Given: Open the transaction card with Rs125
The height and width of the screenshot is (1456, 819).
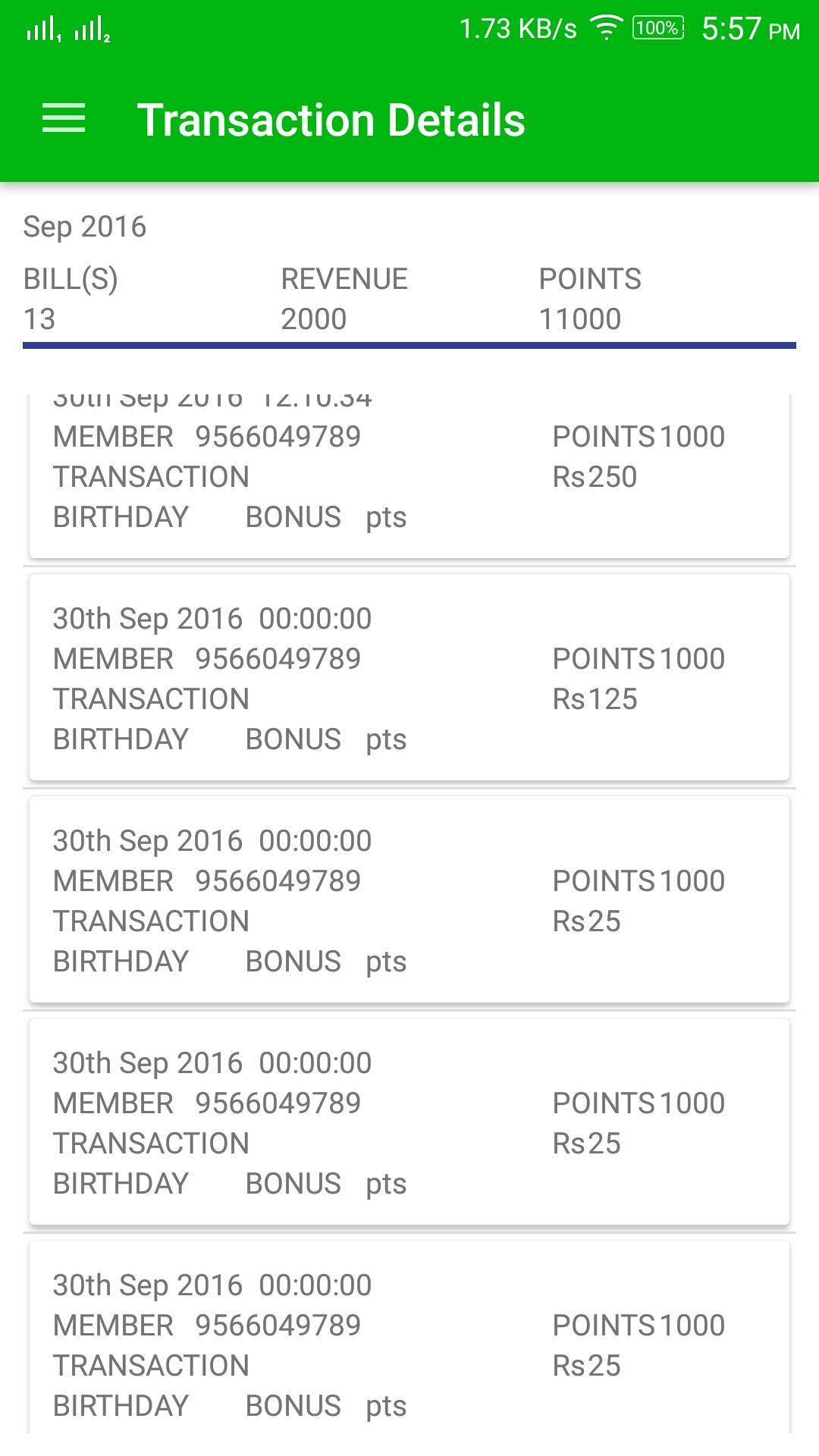Looking at the screenshot, I should tap(409, 677).
